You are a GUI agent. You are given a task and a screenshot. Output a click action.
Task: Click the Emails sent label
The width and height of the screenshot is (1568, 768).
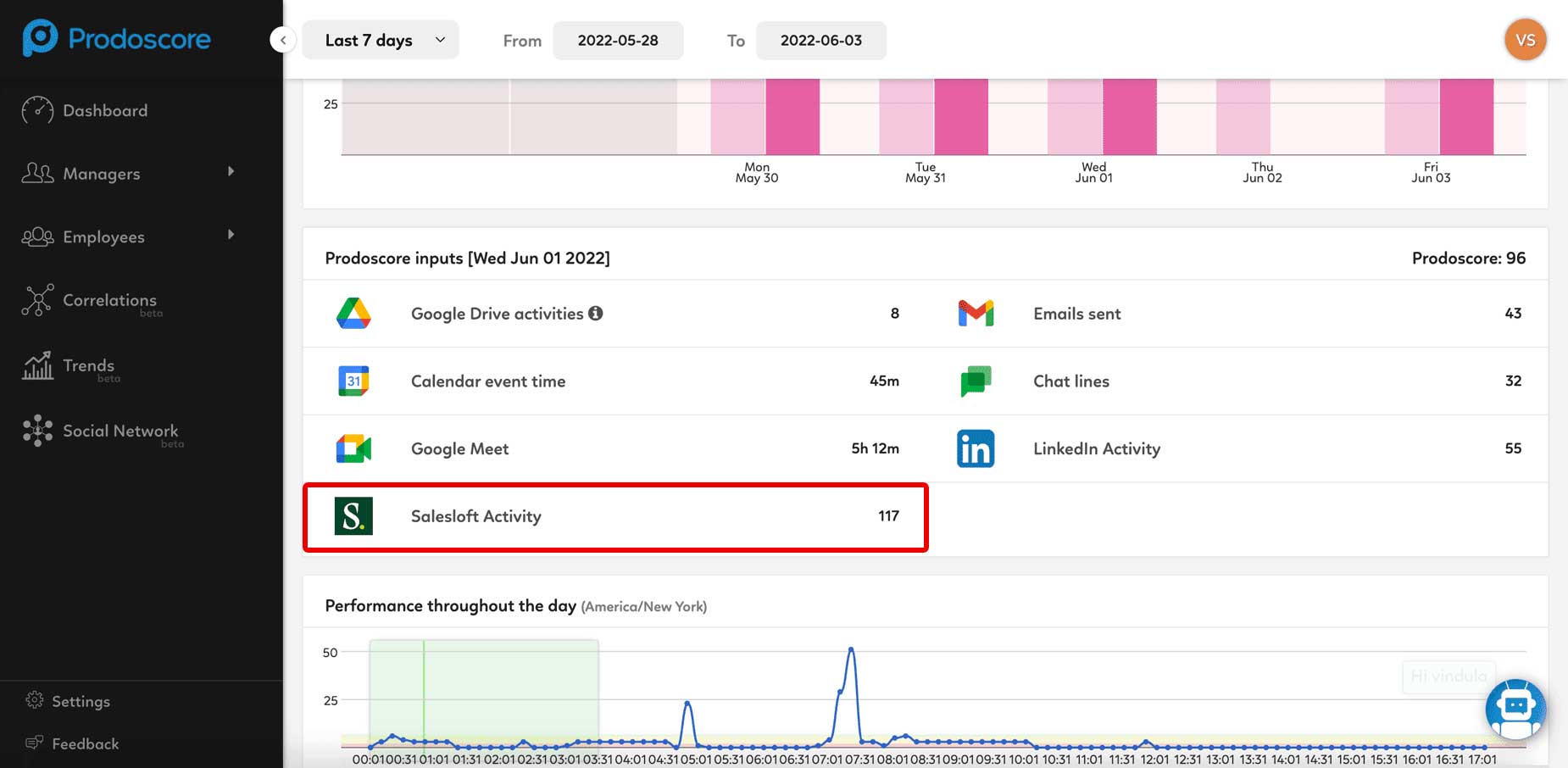(x=1077, y=314)
